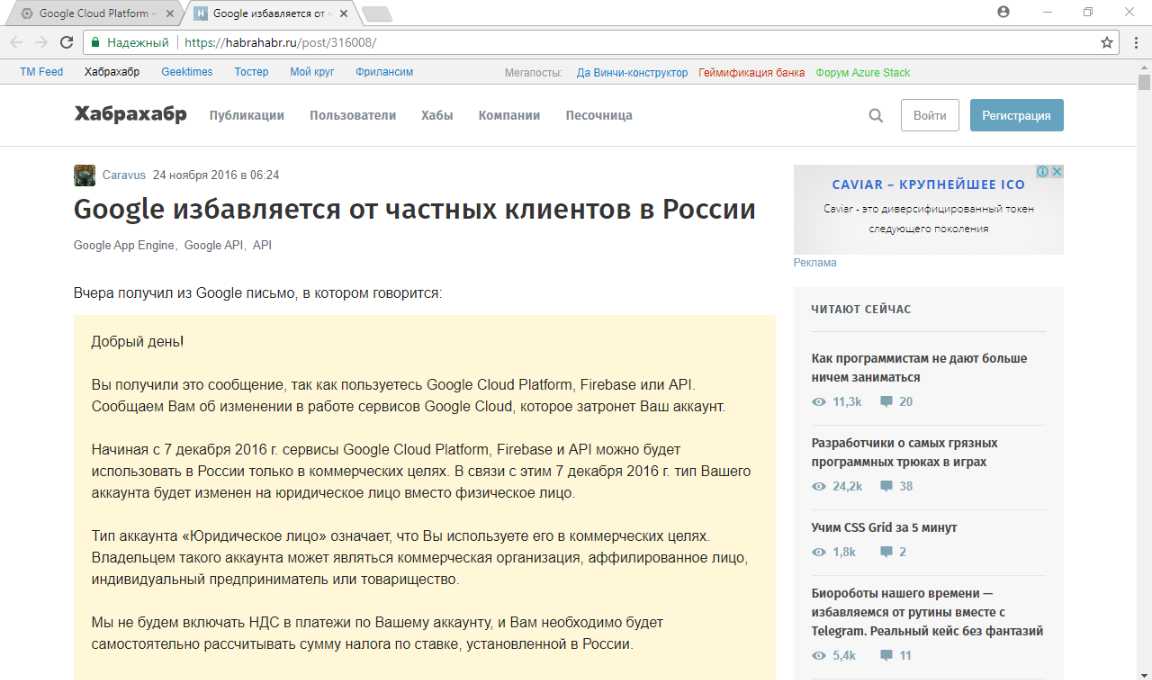Image resolution: width=1152 pixels, height=680 pixels.
Task: Open the Тостер link
Action: point(251,72)
